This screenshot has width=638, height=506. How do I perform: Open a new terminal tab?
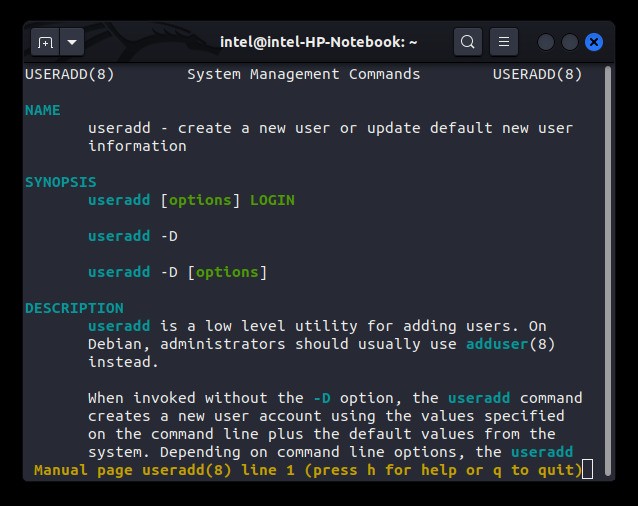pos(45,42)
